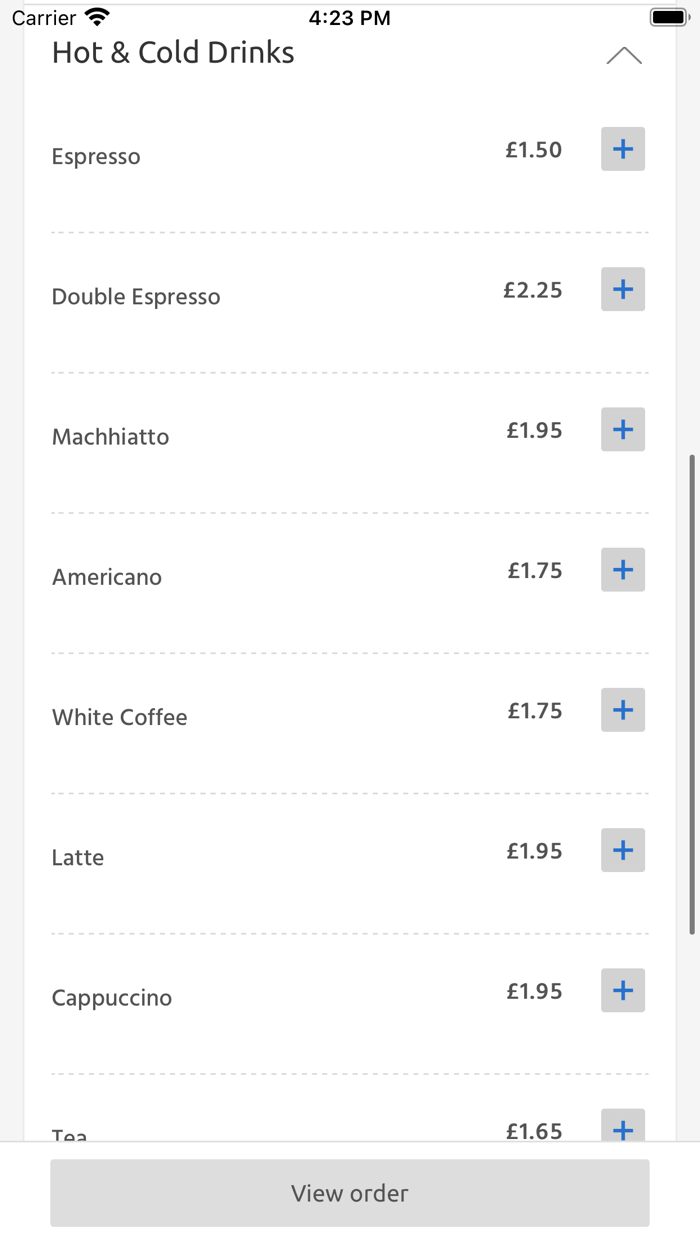This screenshot has width=700, height=1244.
Task: Add Machhiatto using its plus button
Action: click(623, 430)
